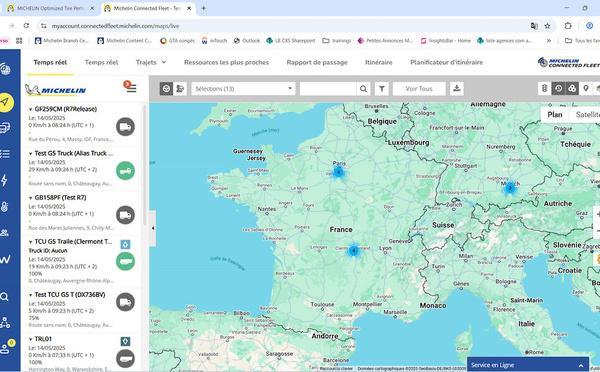The width and height of the screenshot is (600, 372).
Task: Open Rapport de passage tab
Action: coord(317,62)
